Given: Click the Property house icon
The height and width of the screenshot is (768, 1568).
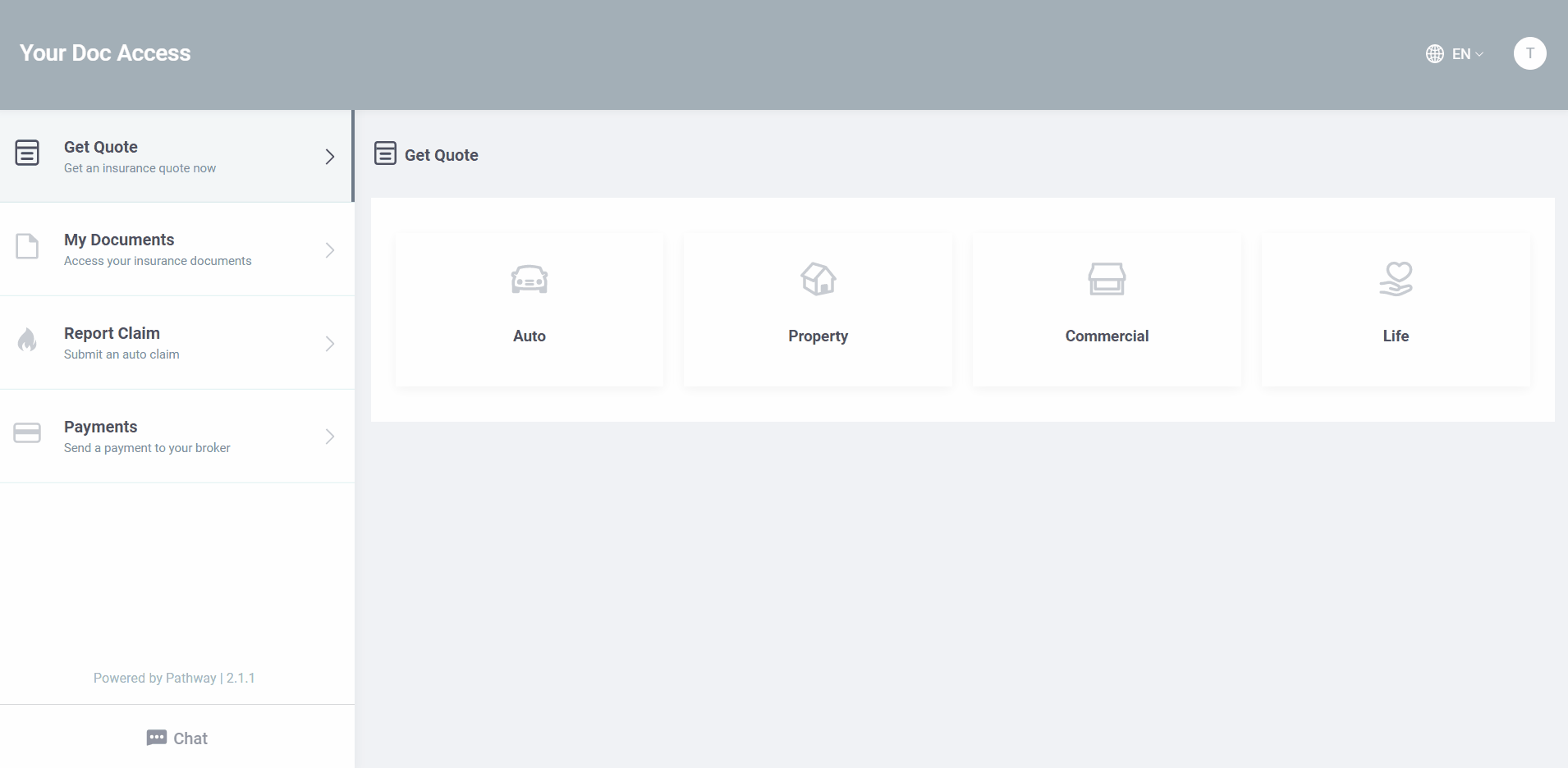Looking at the screenshot, I should point(818,279).
